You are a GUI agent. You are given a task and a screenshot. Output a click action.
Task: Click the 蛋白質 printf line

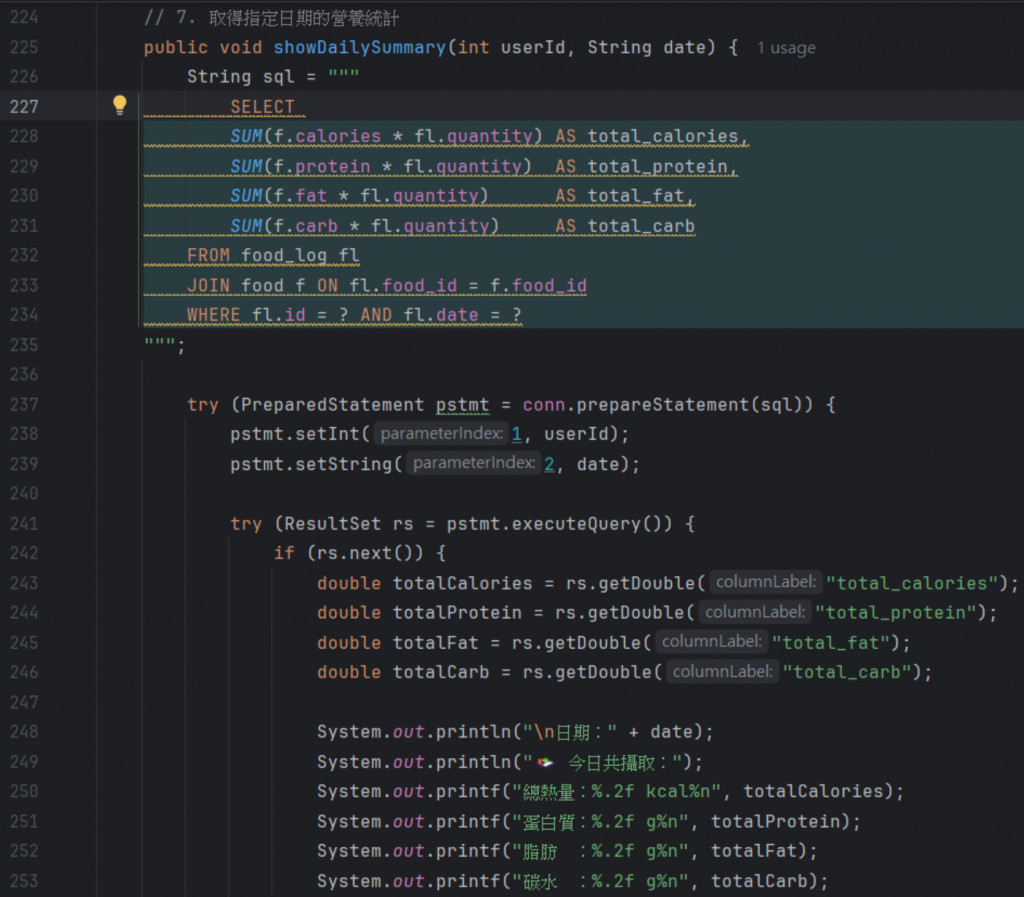(589, 821)
